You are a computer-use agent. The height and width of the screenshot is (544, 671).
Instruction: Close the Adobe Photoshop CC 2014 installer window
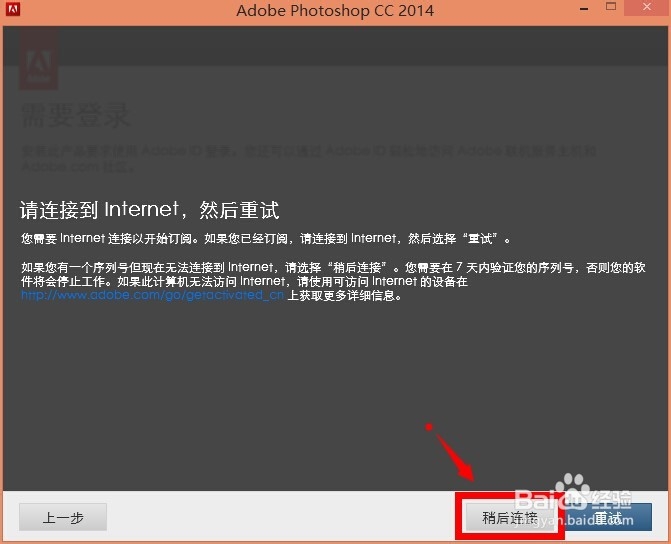tap(647, 7)
